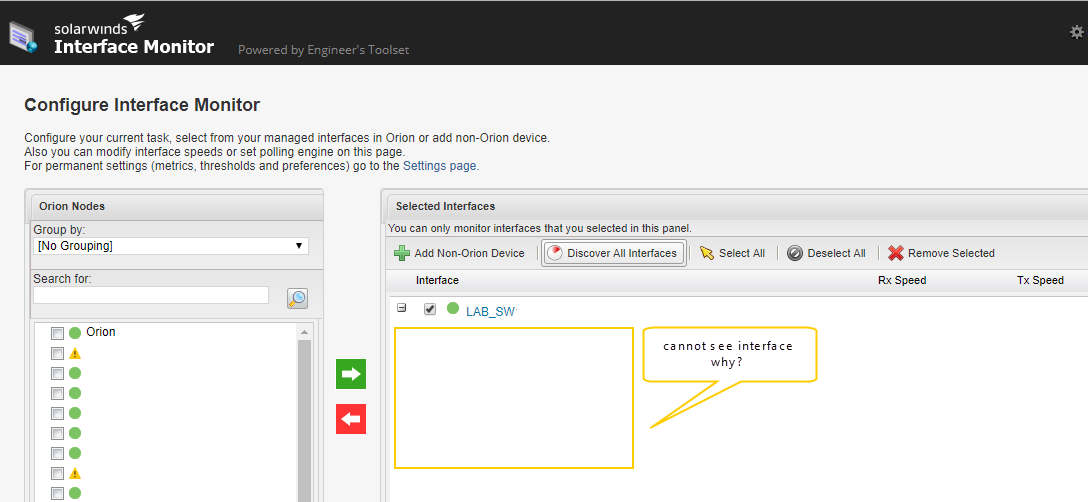
Task: Discover All Interfaces
Action: pyautogui.click(x=614, y=253)
